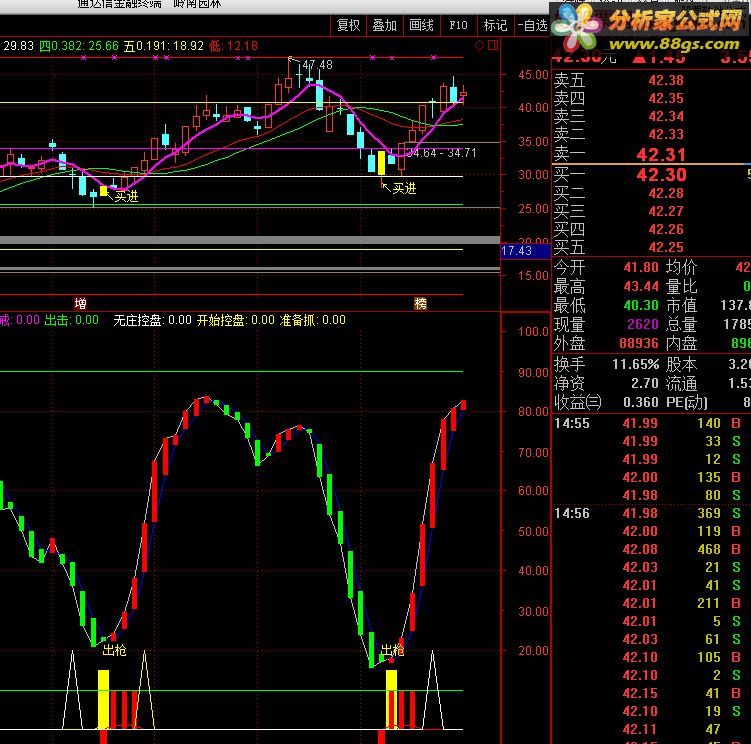Open the F10 company info button
The height and width of the screenshot is (744, 751).
458,25
